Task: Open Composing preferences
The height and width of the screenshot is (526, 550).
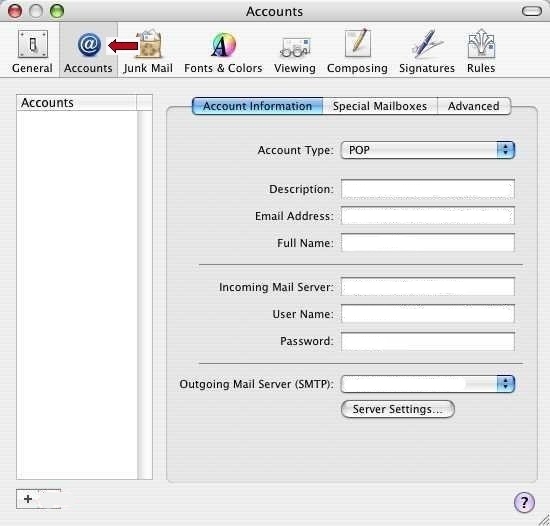Action: pos(357,52)
